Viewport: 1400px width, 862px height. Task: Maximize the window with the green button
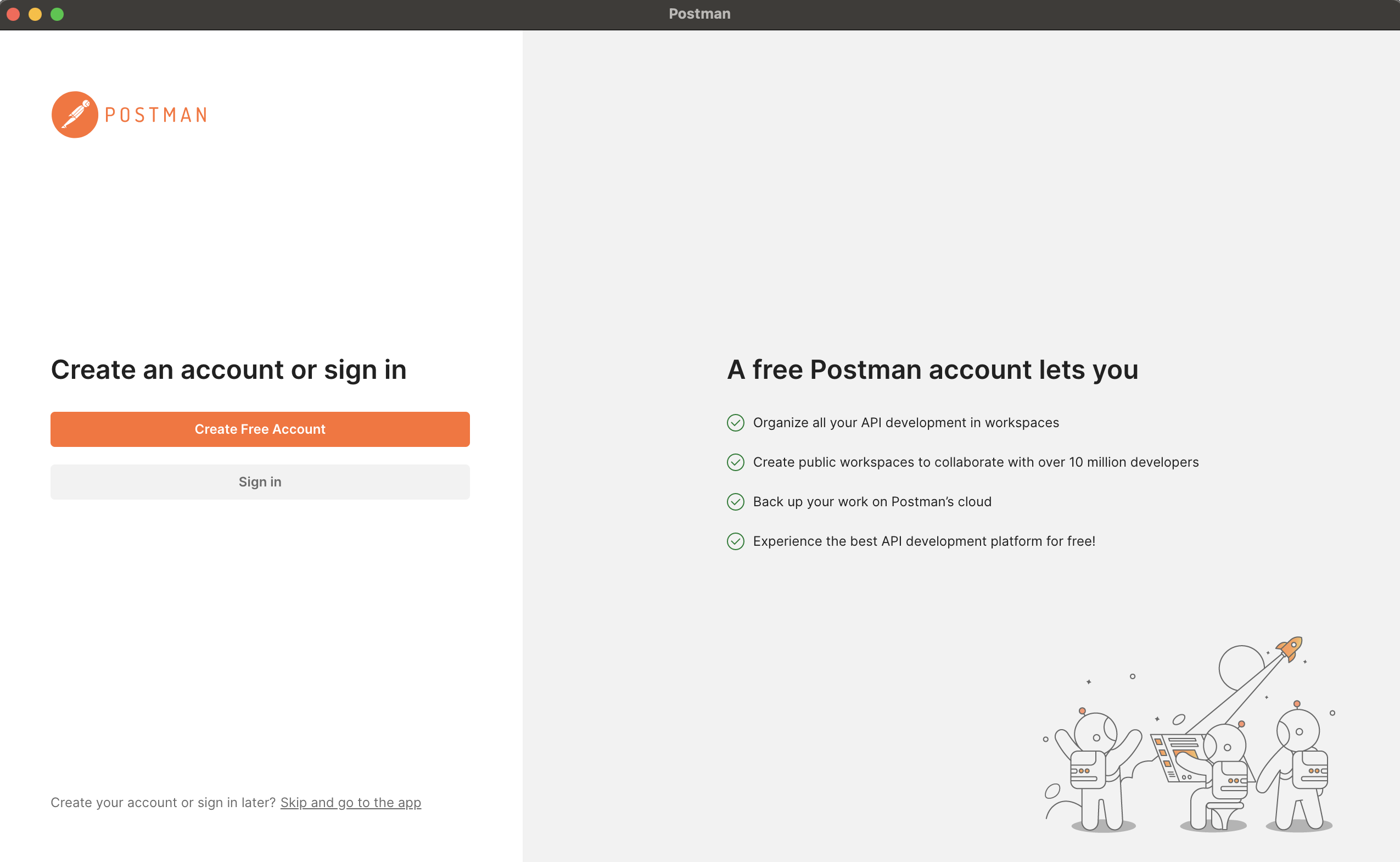click(x=57, y=14)
